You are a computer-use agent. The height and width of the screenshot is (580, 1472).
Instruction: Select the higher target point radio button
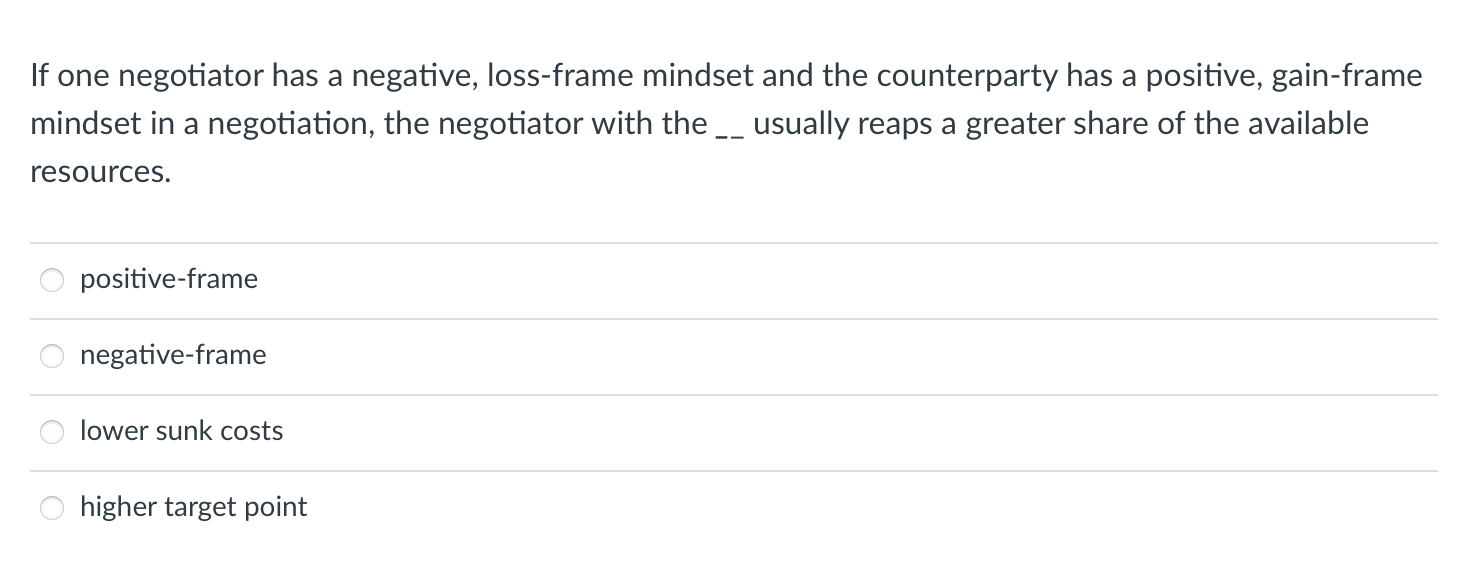click(52, 507)
